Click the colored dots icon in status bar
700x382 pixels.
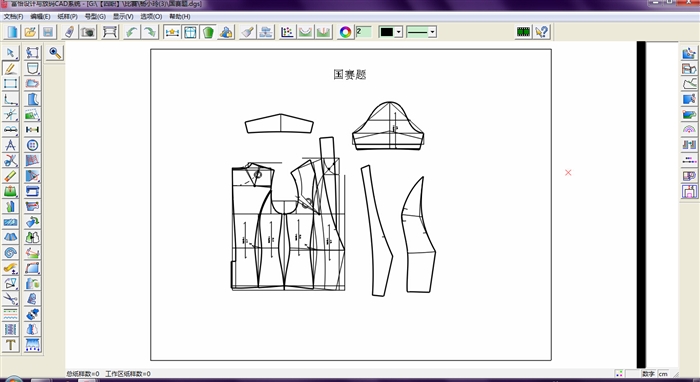pyautogui.click(x=619, y=374)
